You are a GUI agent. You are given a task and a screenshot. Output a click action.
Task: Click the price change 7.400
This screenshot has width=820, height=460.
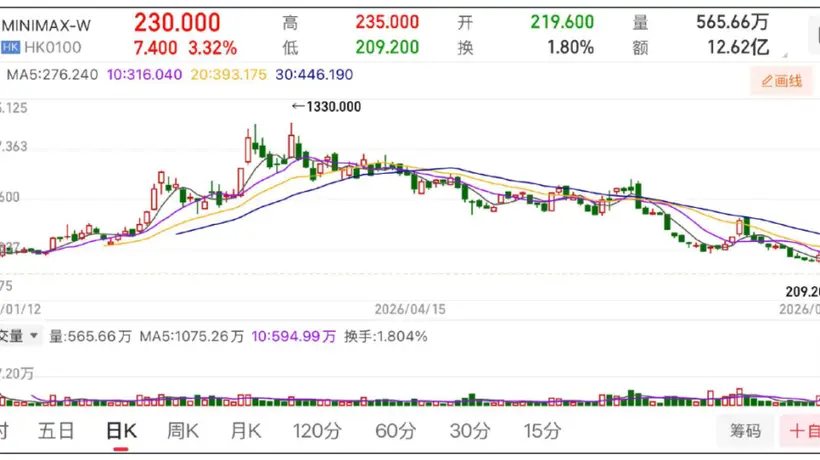(155, 48)
